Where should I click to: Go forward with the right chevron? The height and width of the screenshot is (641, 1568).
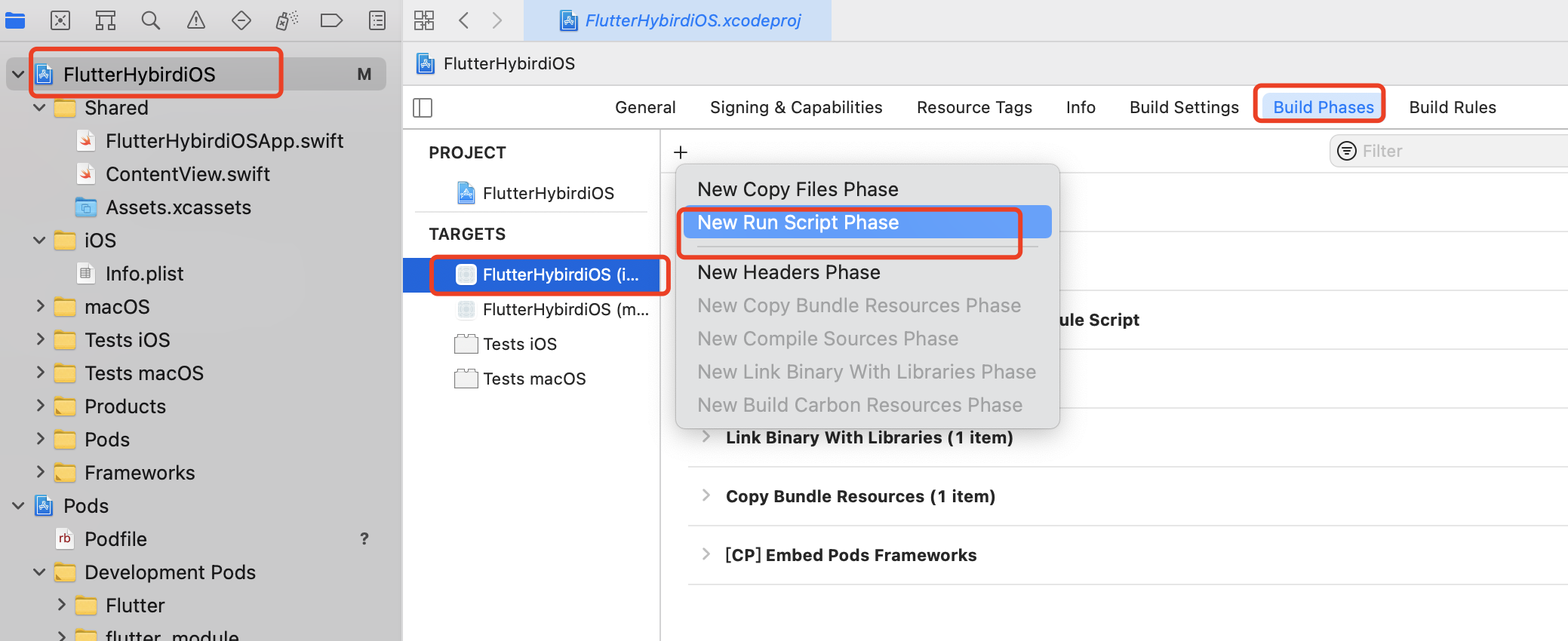tap(497, 20)
